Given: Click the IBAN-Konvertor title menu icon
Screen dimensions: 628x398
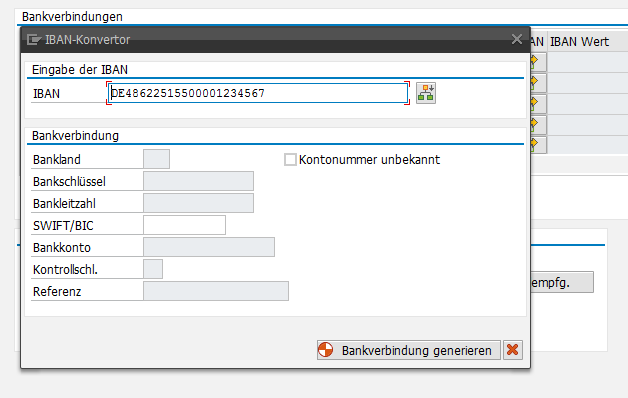Looking at the screenshot, I should coord(34,40).
